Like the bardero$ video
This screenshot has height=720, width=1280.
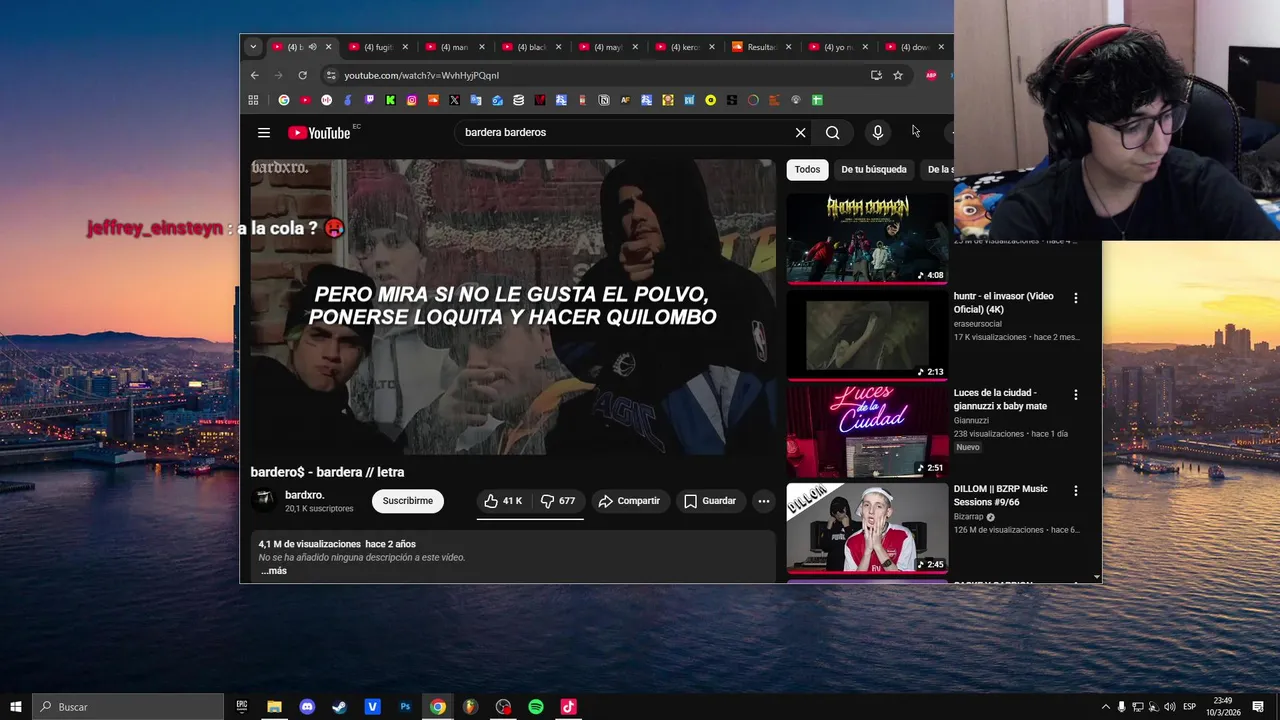click(x=503, y=501)
